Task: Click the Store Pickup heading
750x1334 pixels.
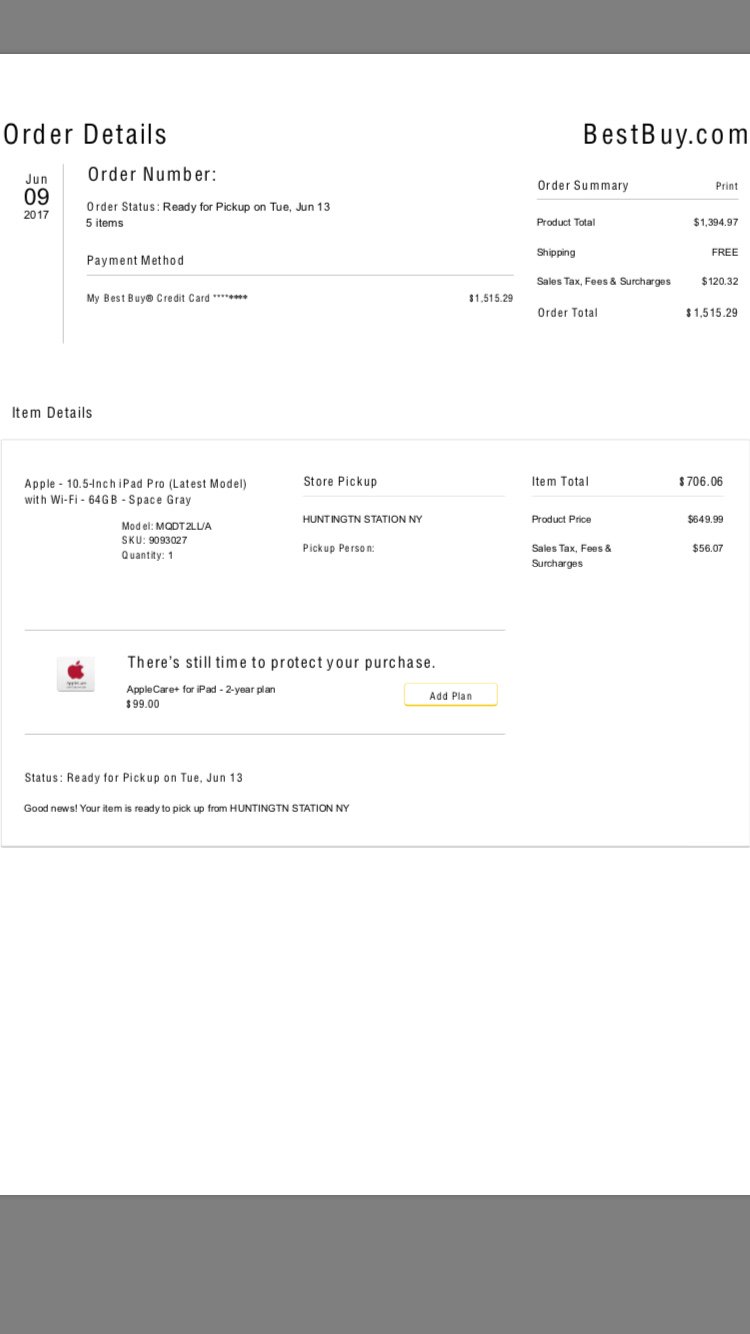Action: point(340,481)
